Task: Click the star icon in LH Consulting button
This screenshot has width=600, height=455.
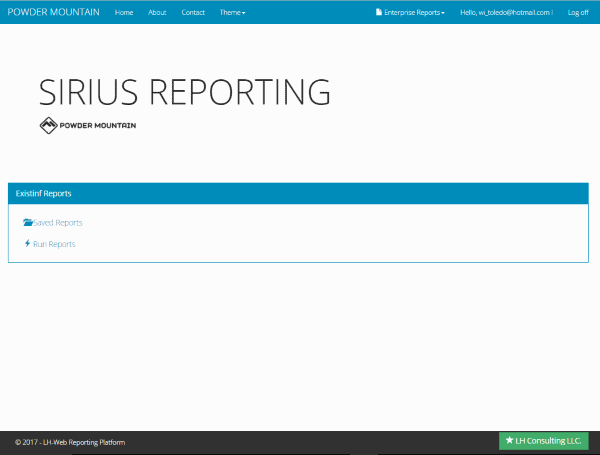Action: (509, 440)
